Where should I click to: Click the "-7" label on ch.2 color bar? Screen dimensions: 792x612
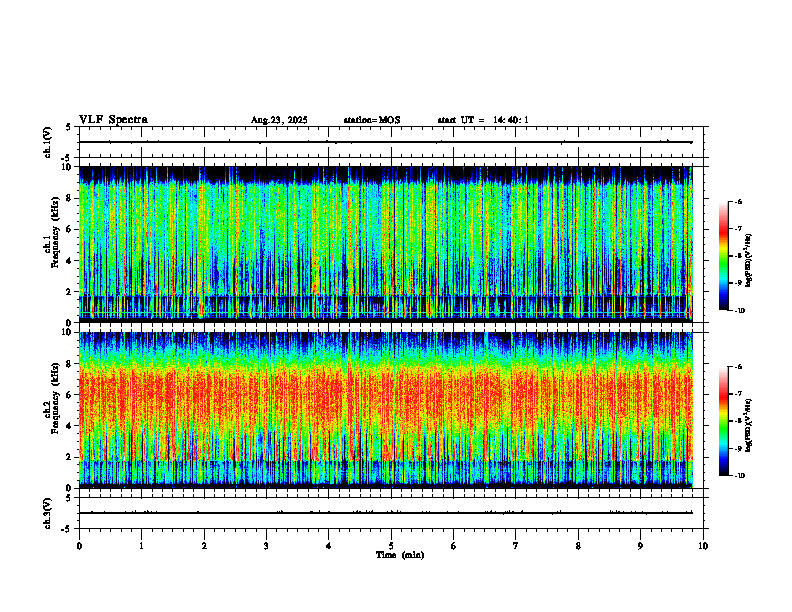[x=738, y=394]
